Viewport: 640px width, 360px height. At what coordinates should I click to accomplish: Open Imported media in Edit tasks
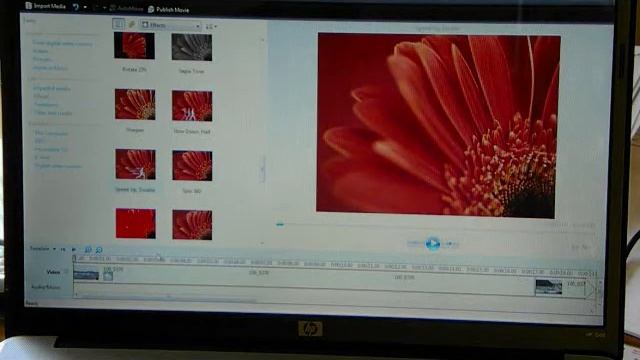pyautogui.click(x=51, y=88)
